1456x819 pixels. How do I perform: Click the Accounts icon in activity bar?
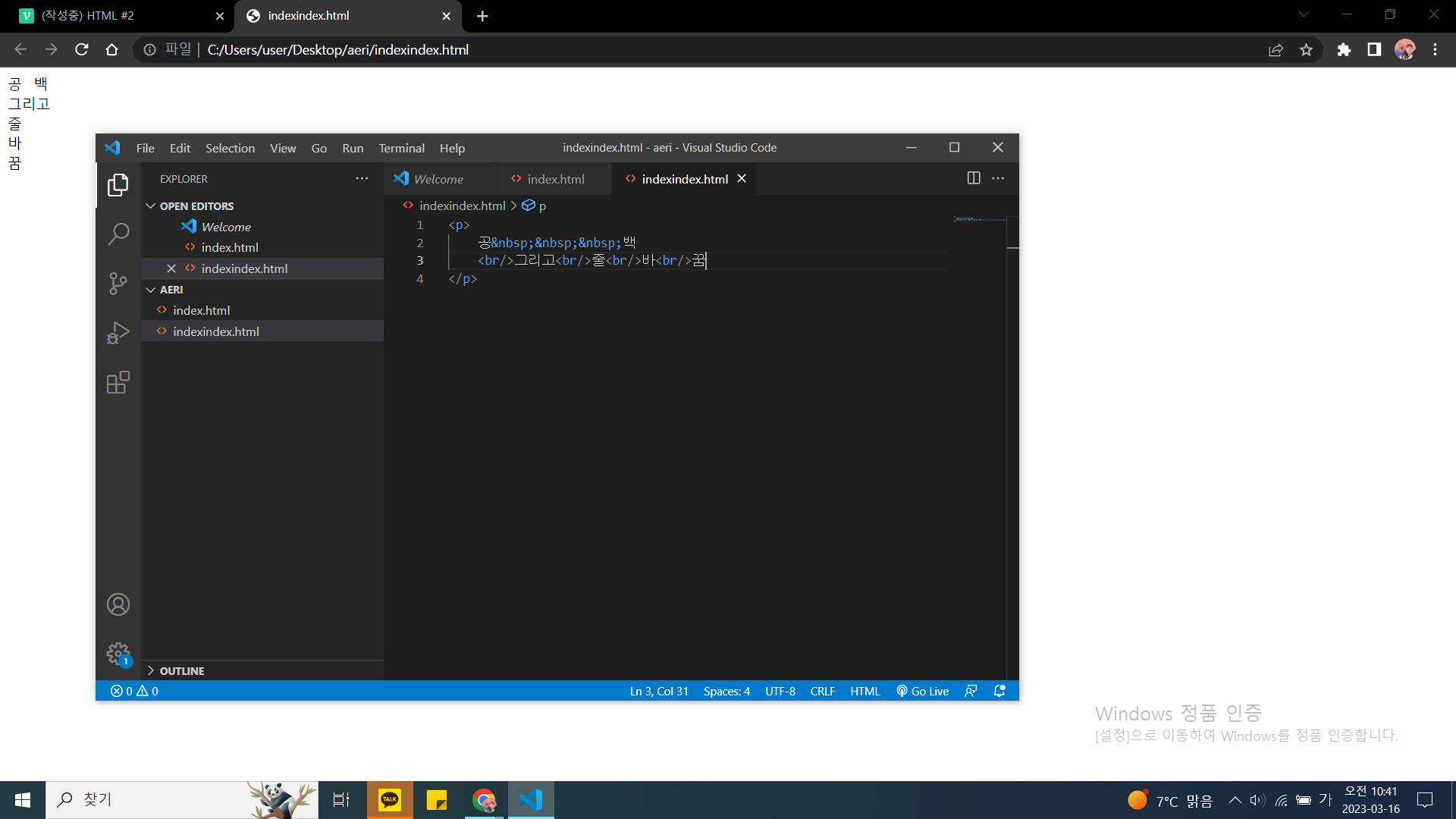pyautogui.click(x=118, y=604)
